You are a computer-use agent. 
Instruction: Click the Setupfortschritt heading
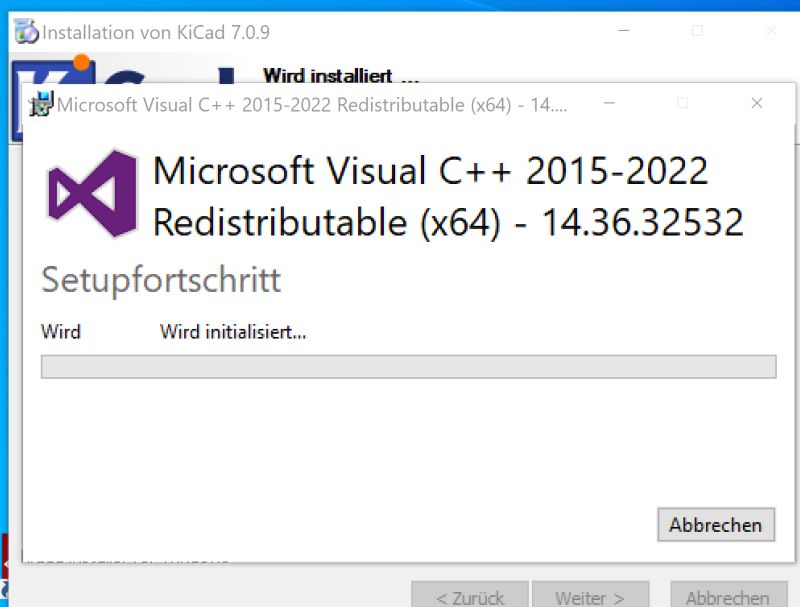click(x=161, y=280)
